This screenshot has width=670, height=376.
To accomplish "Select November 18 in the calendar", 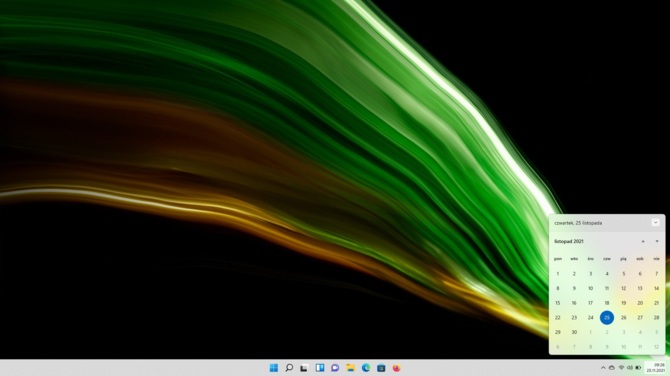I will coord(607,303).
